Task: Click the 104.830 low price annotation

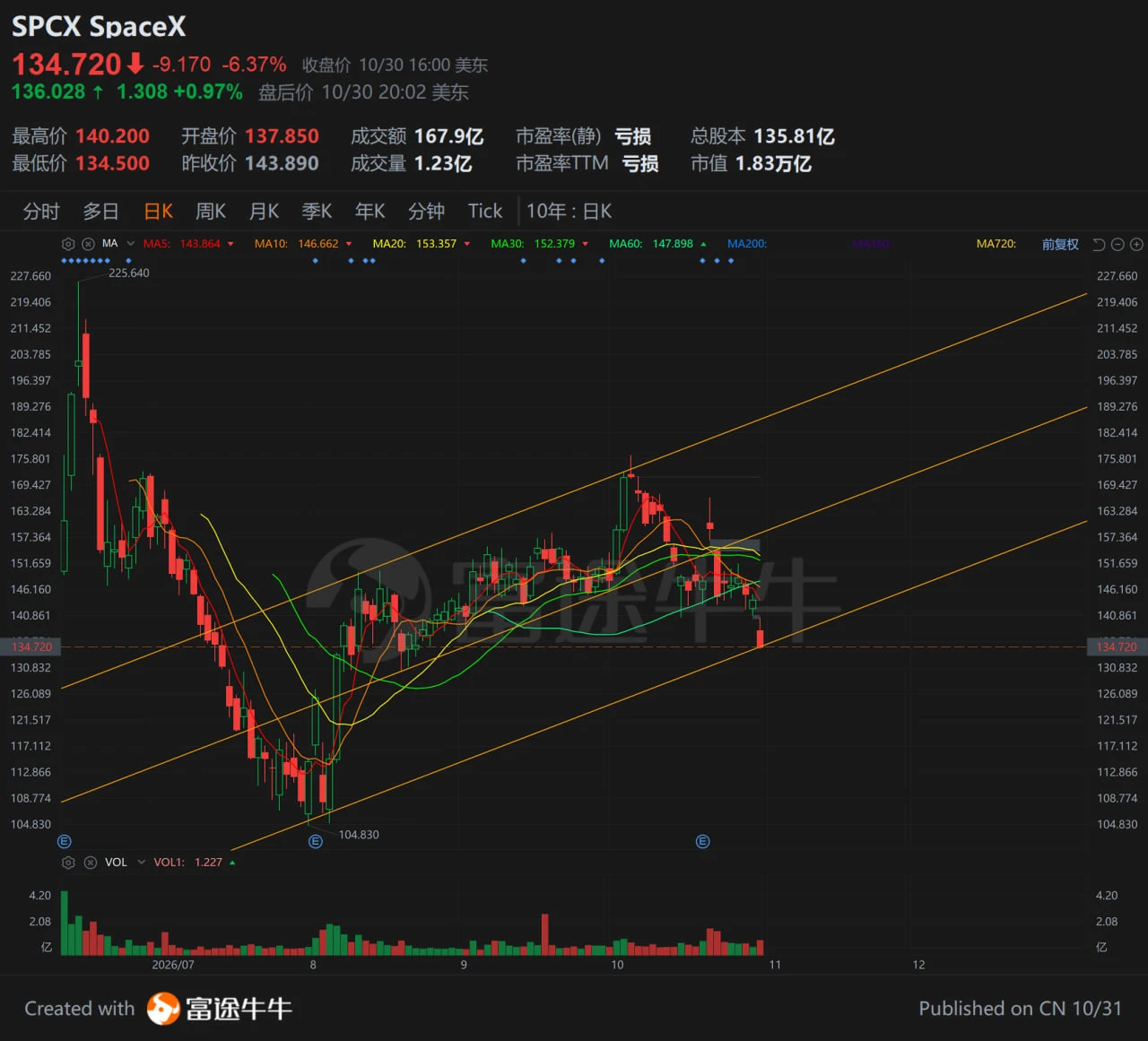Action: point(359,835)
